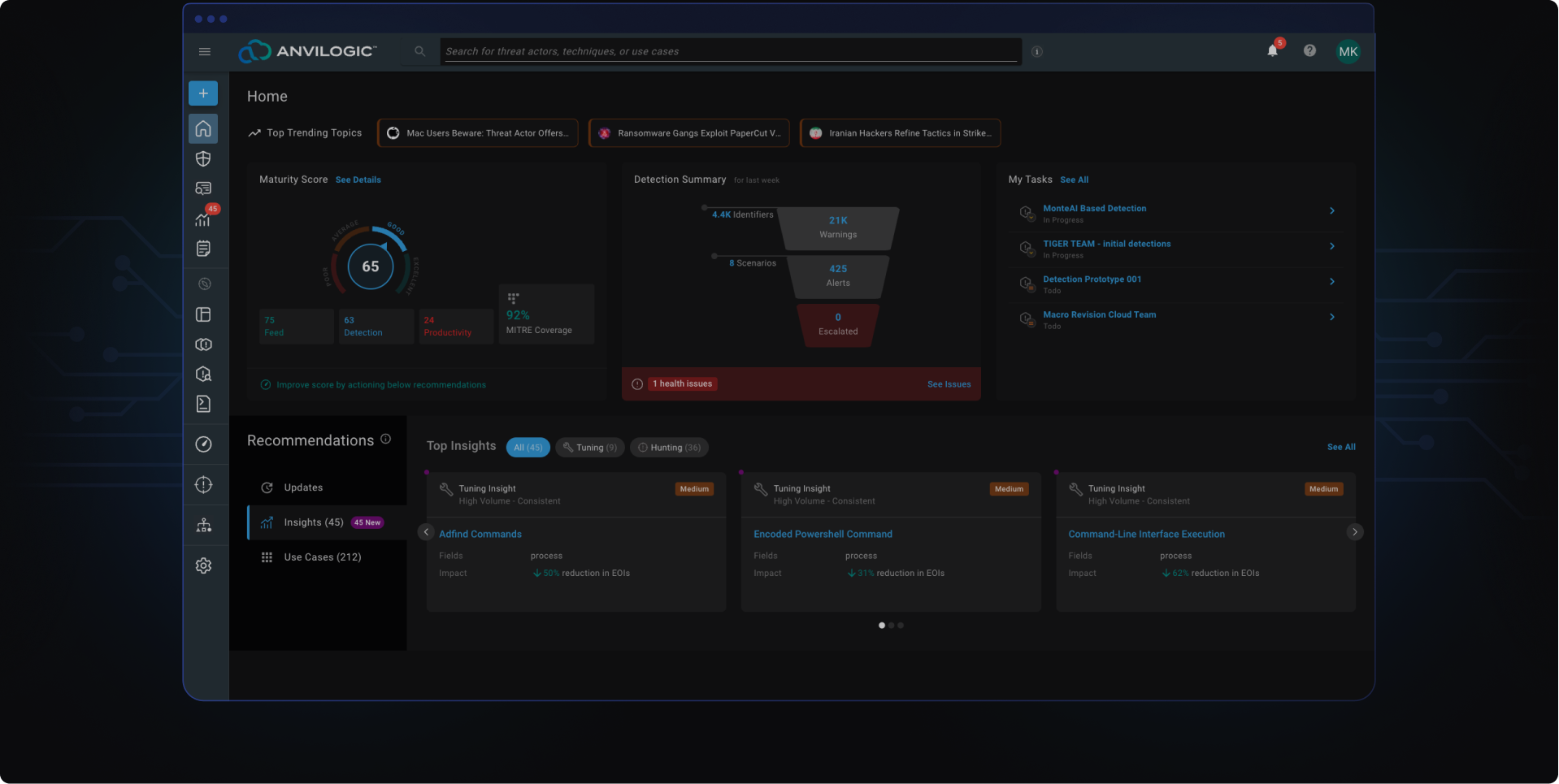This screenshot has height=784, width=1559.
Task: Select the Updates tab under Recommendations
Action: pos(303,487)
